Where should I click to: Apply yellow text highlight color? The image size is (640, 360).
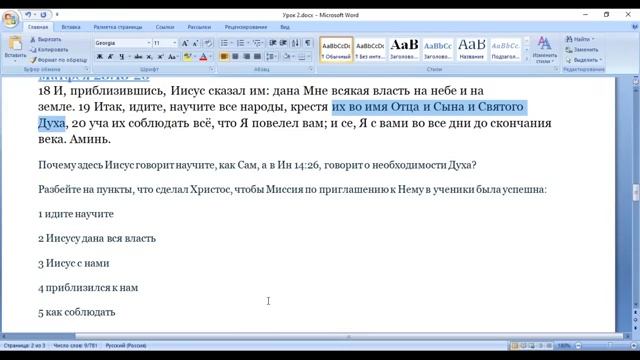[x=187, y=57]
